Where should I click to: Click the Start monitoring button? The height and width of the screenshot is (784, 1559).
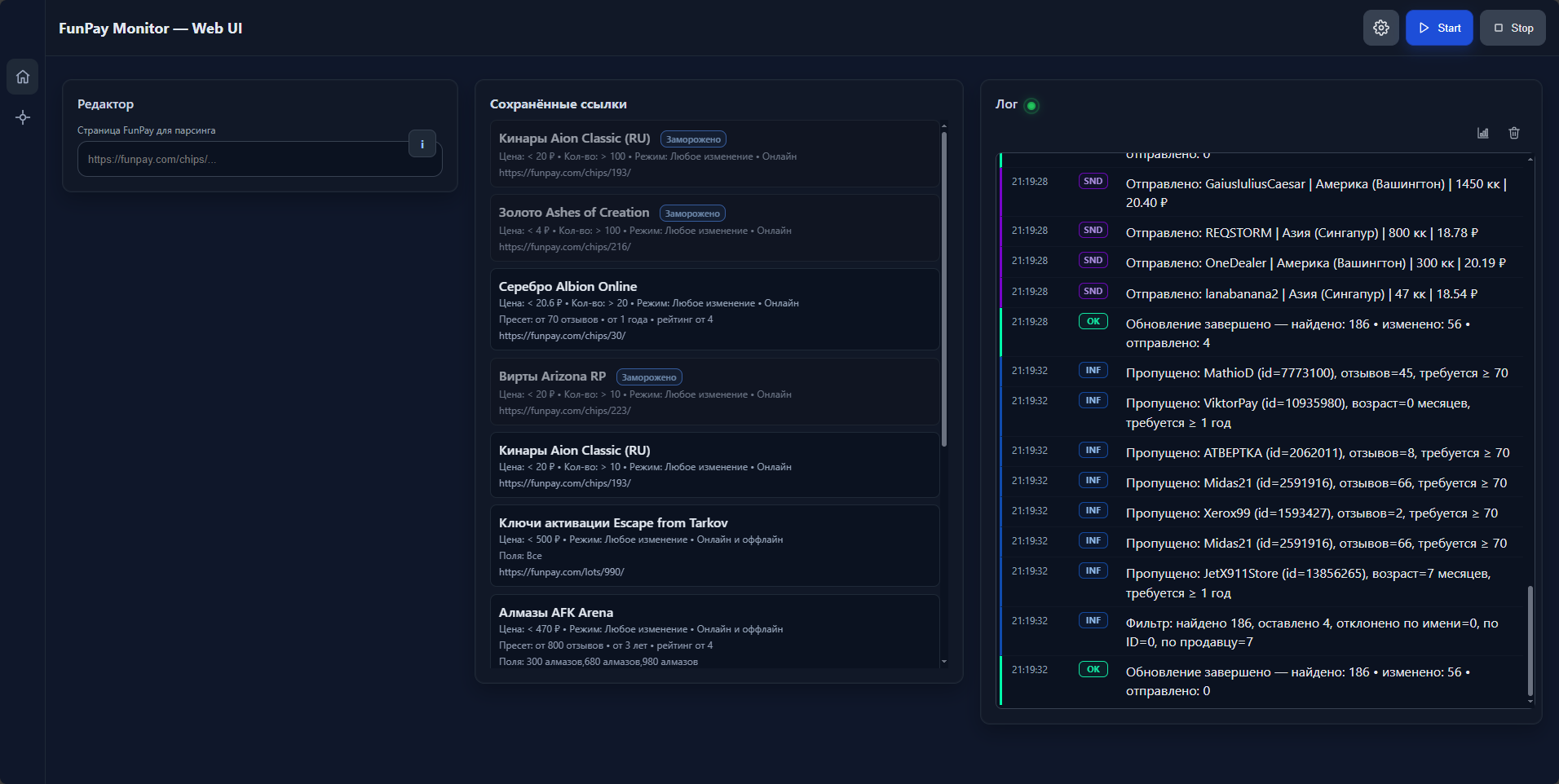(x=1439, y=28)
